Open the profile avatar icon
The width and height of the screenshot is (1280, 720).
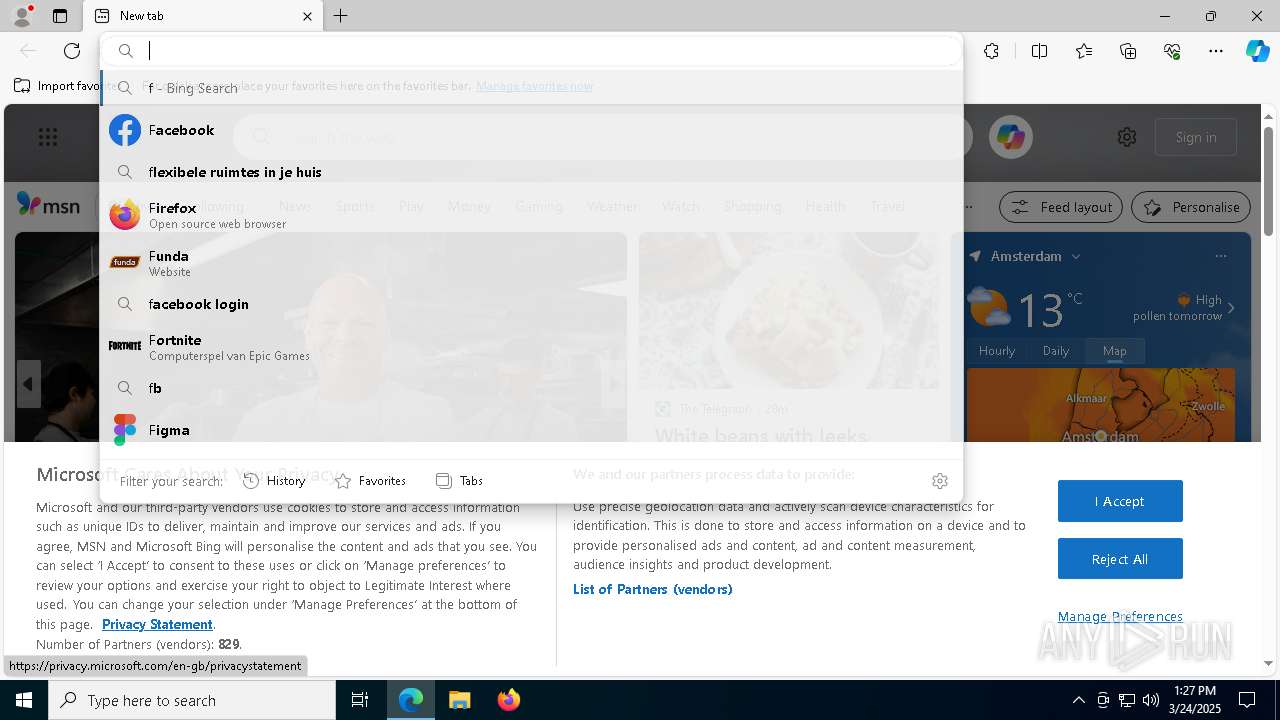[21, 16]
